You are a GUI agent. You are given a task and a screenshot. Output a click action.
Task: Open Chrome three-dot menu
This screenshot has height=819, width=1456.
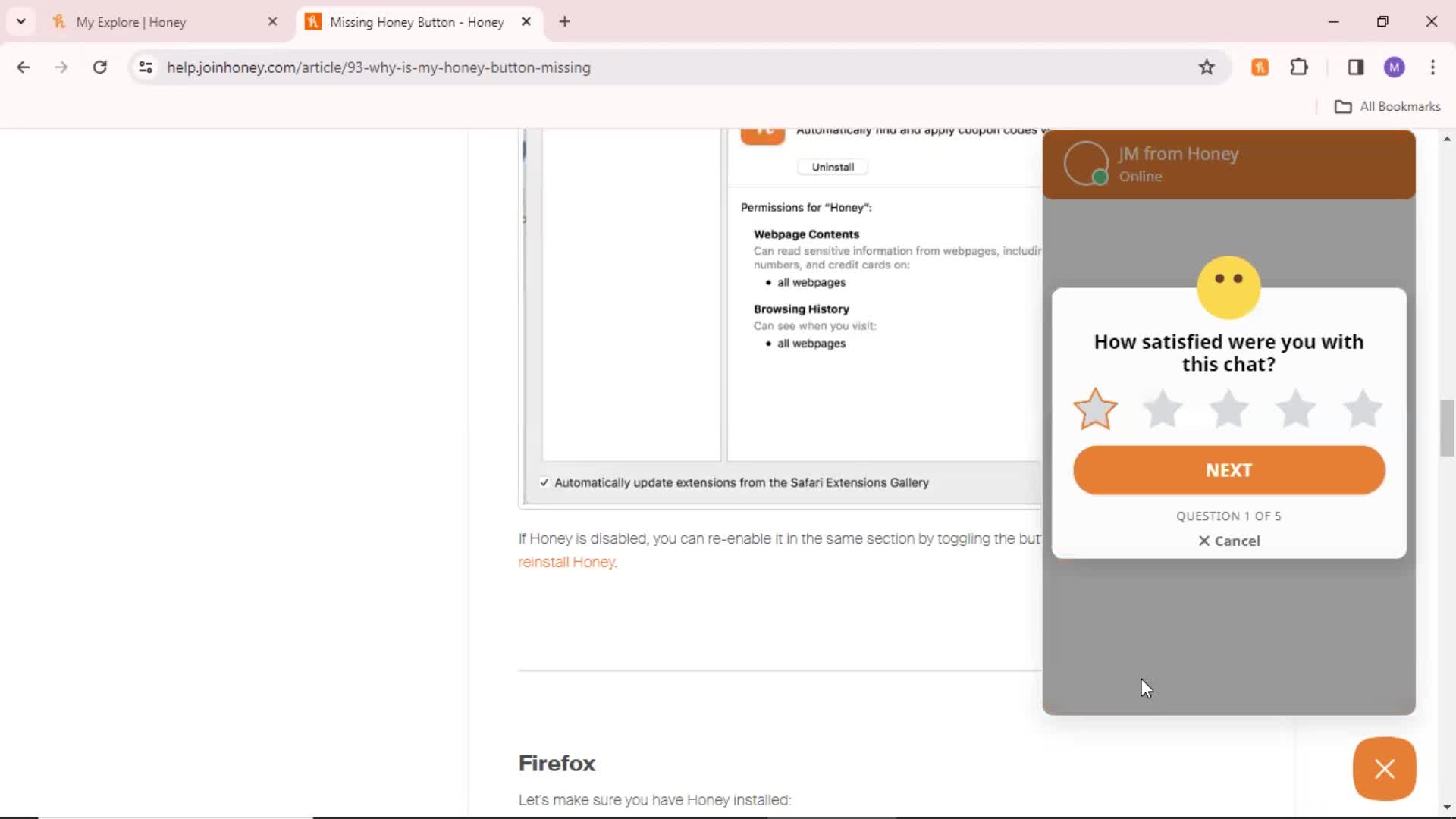tap(1432, 67)
